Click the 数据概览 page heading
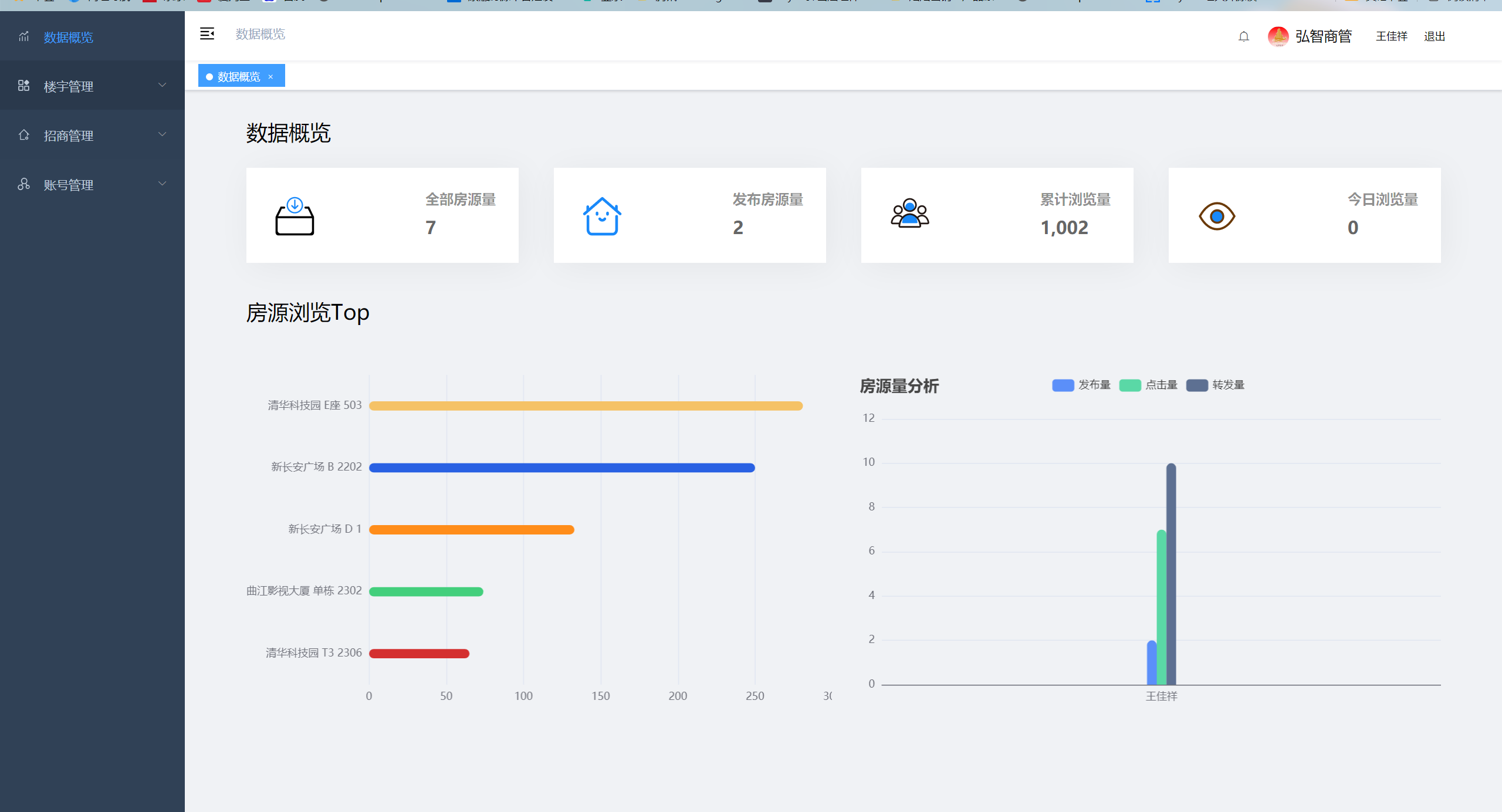 tap(288, 133)
